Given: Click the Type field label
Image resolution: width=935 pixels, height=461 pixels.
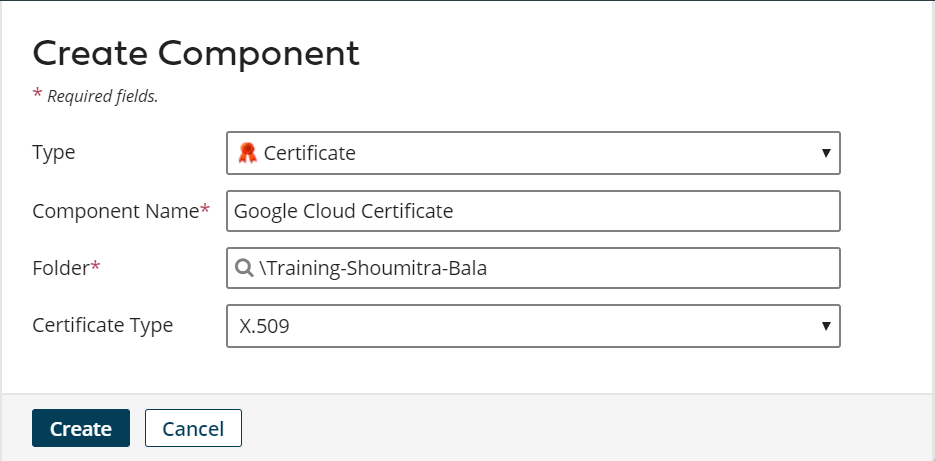Looking at the screenshot, I should point(54,153).
